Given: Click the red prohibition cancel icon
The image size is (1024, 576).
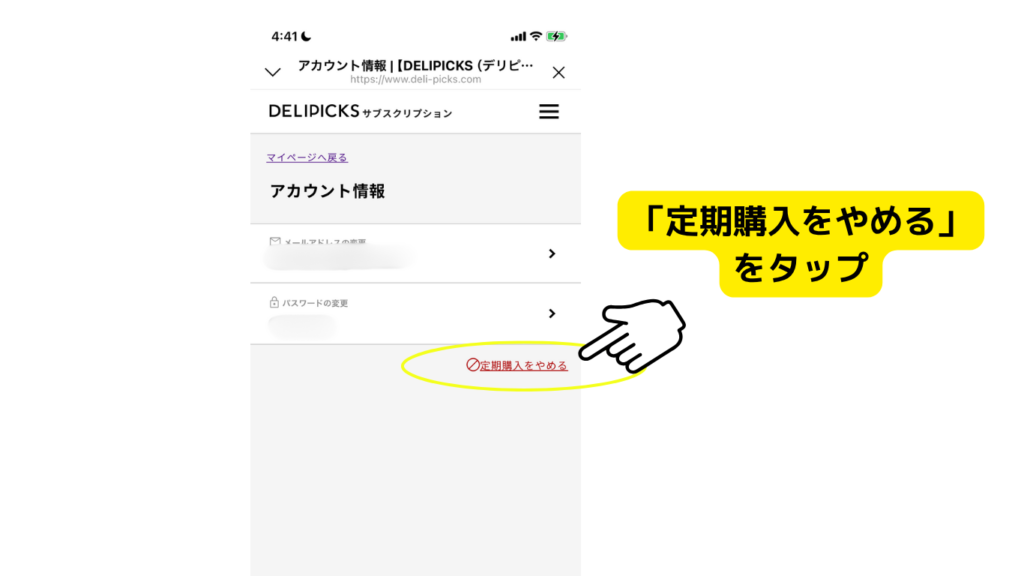Looking at the screenshot, I should 473,364.
